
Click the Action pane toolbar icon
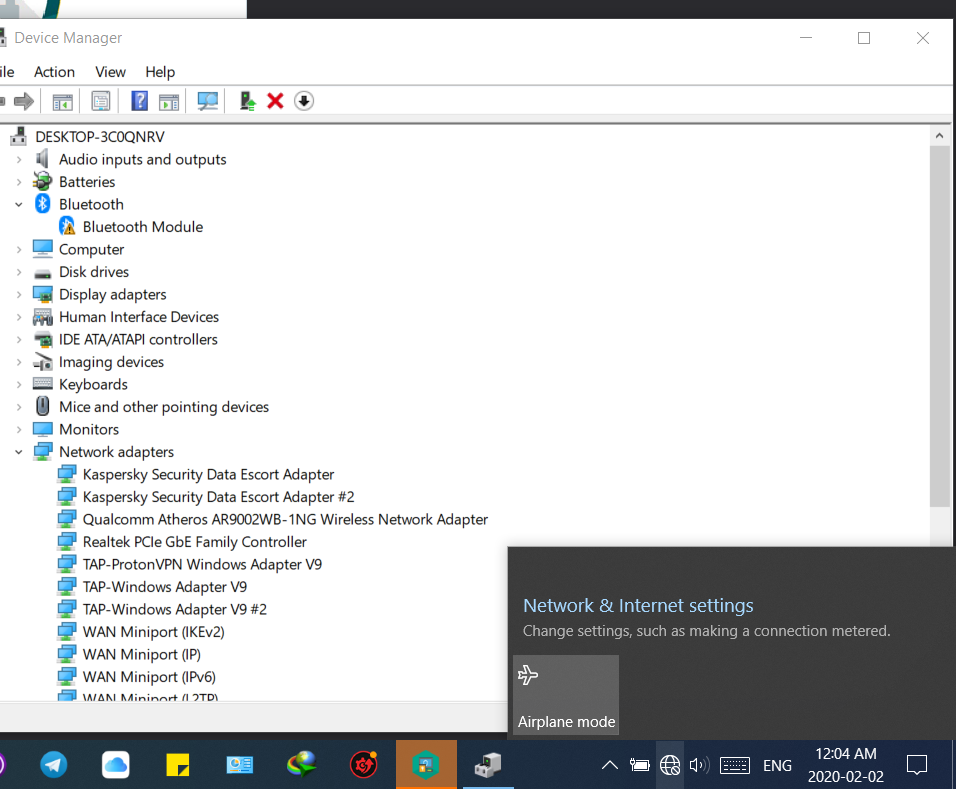coord(169,101)
